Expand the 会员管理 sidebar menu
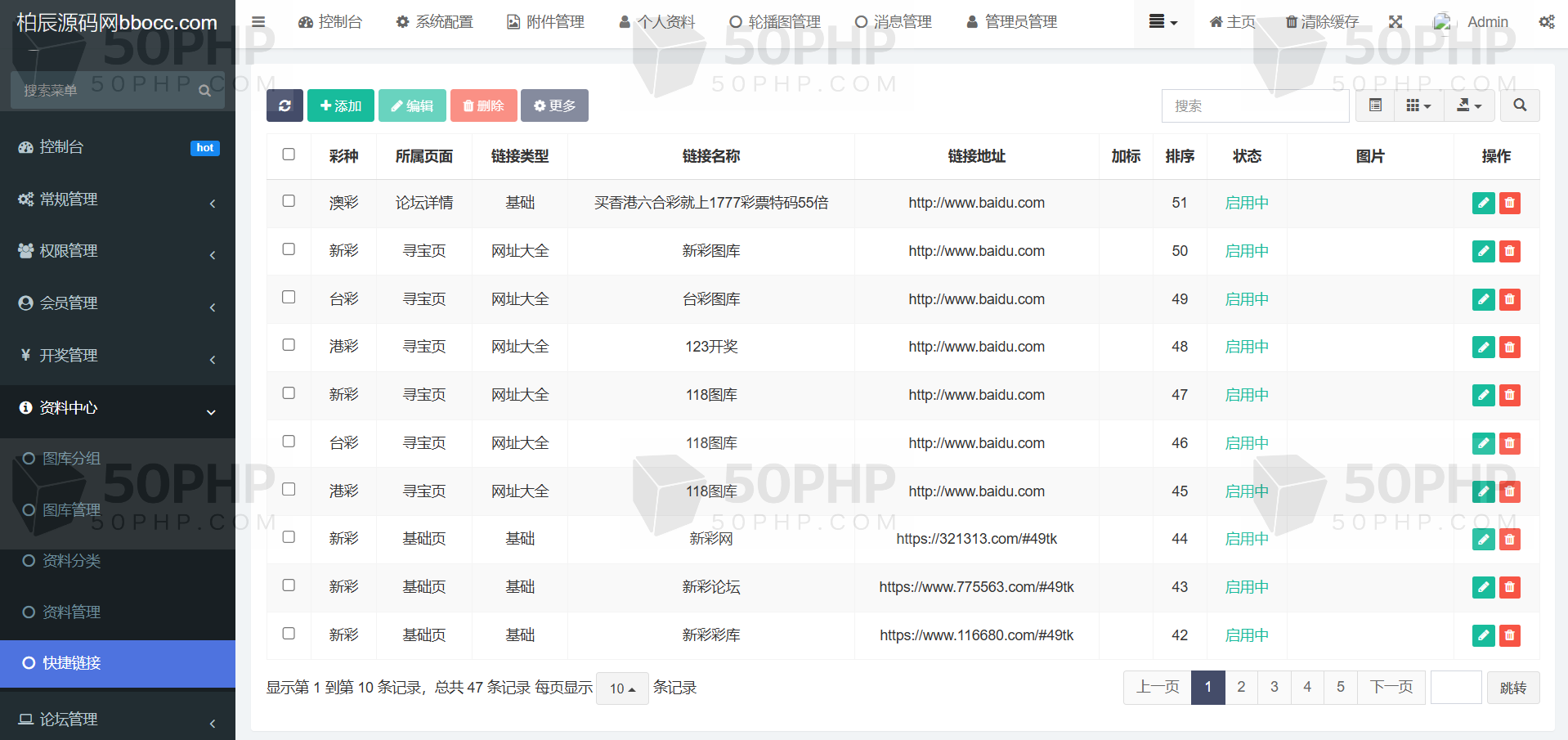The height and width of the screenshot is (740, 1568). (118, 303)
